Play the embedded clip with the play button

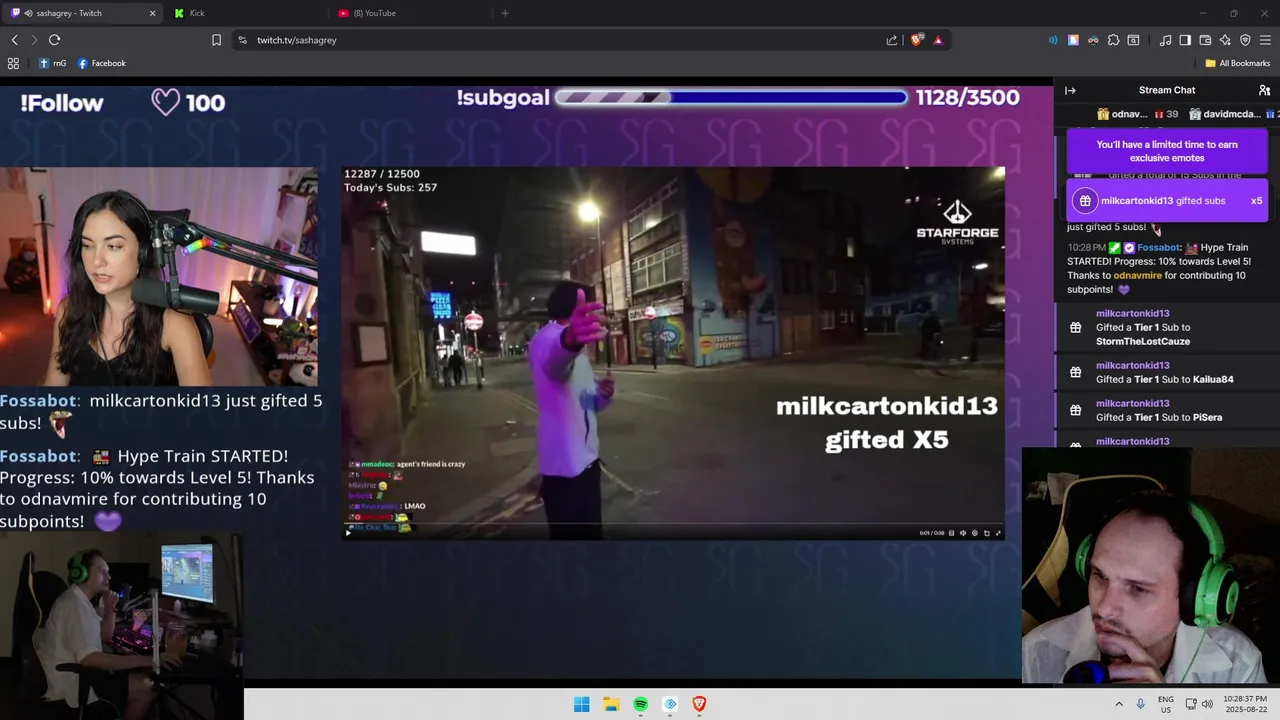(x=348, y=533)
